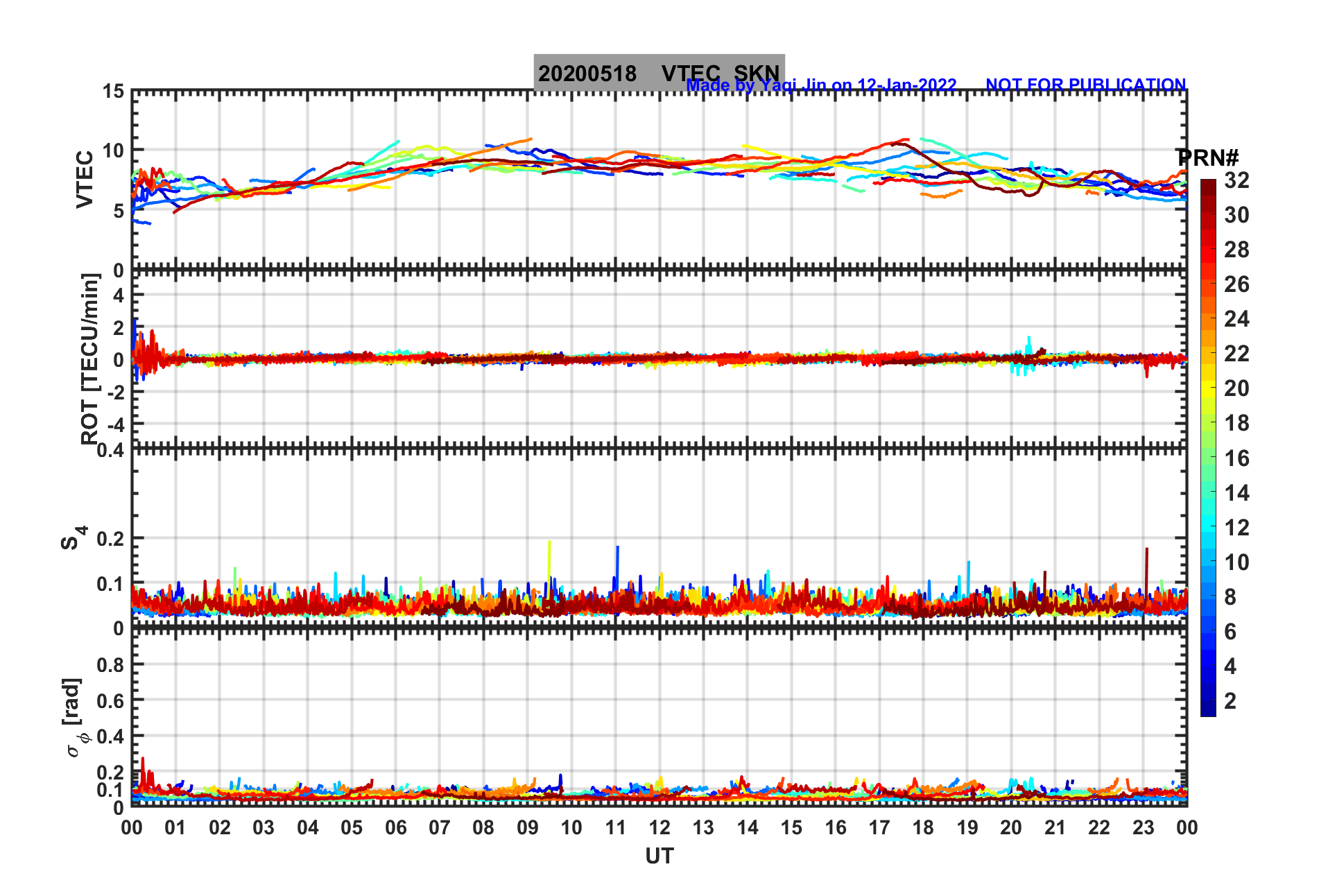Image resolution: width=1319 pixels, height=896 pixels.
Task: Click the ROT axis tick label '-2'
Action: 115,392
